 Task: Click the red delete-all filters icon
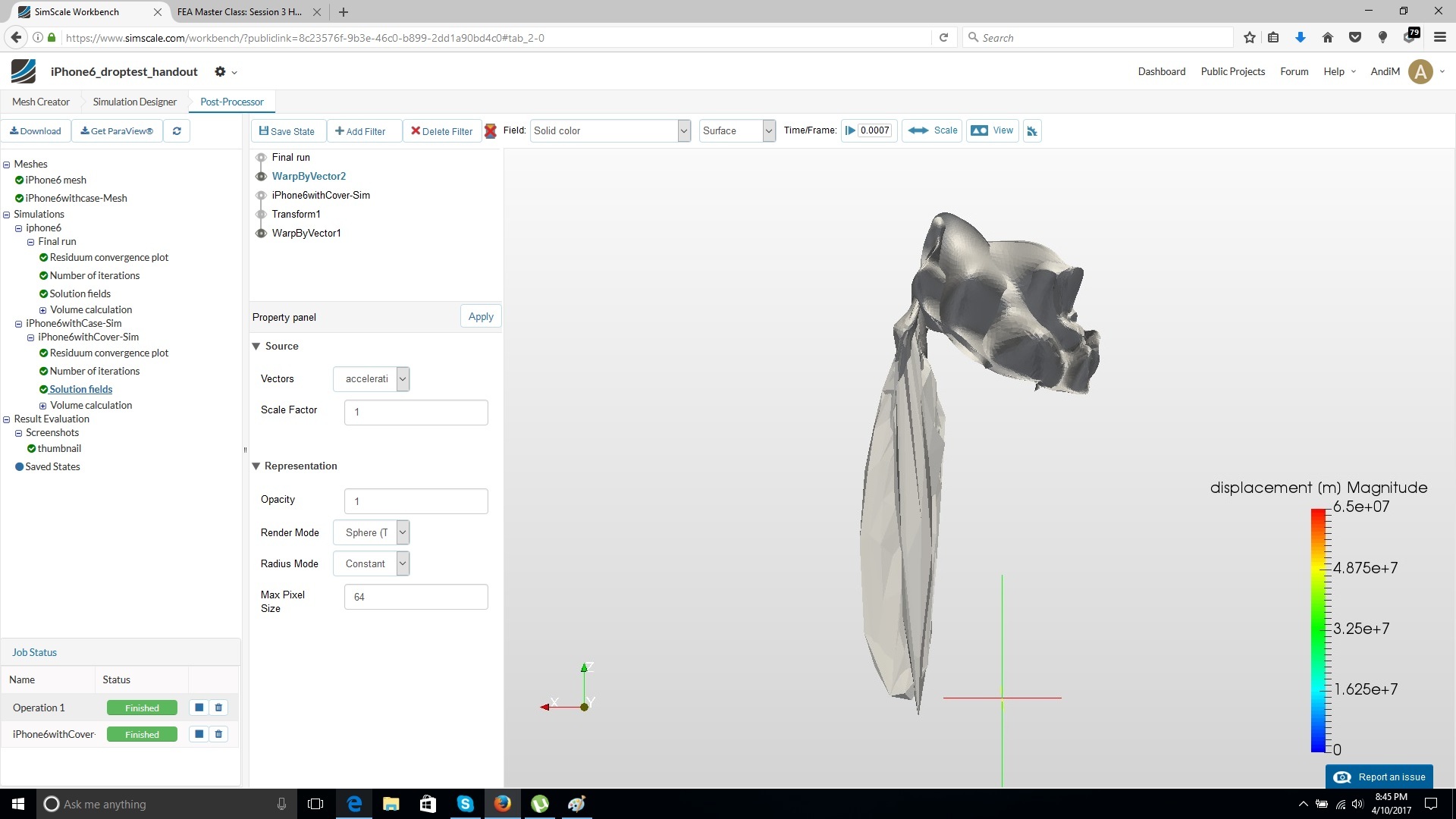tap(491, 130)
